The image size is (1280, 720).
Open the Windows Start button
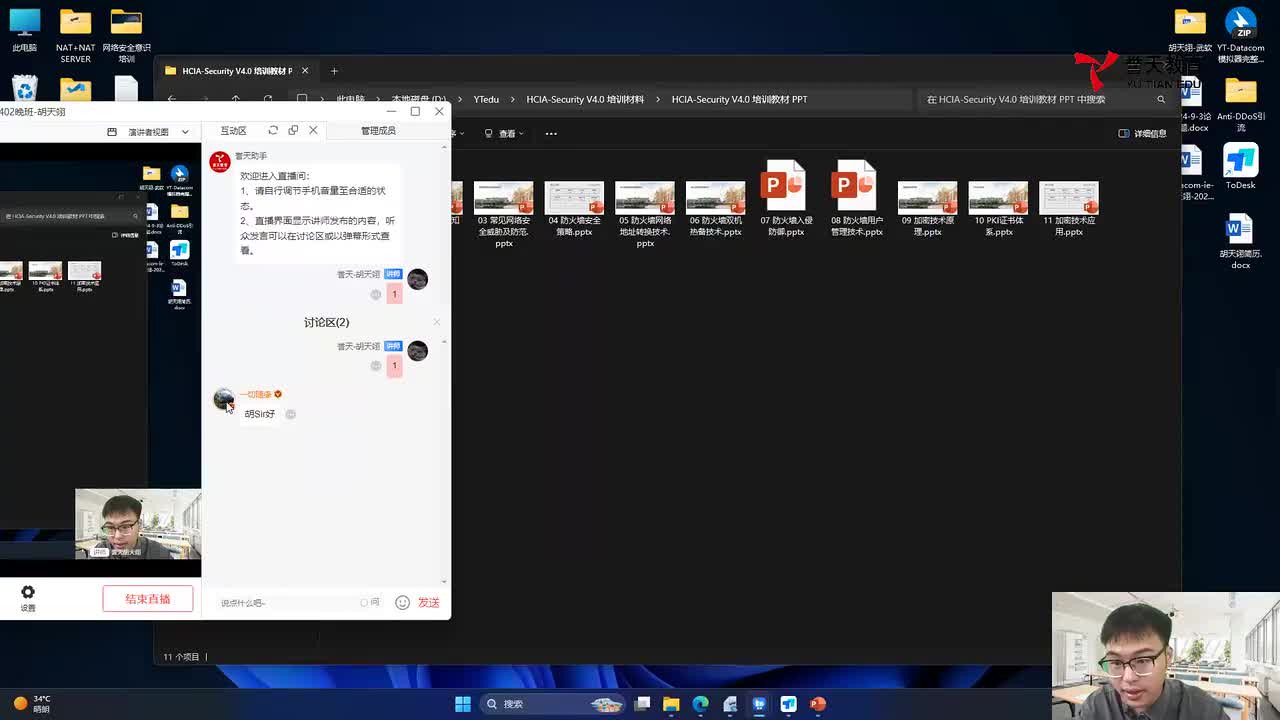click(463, 704)
